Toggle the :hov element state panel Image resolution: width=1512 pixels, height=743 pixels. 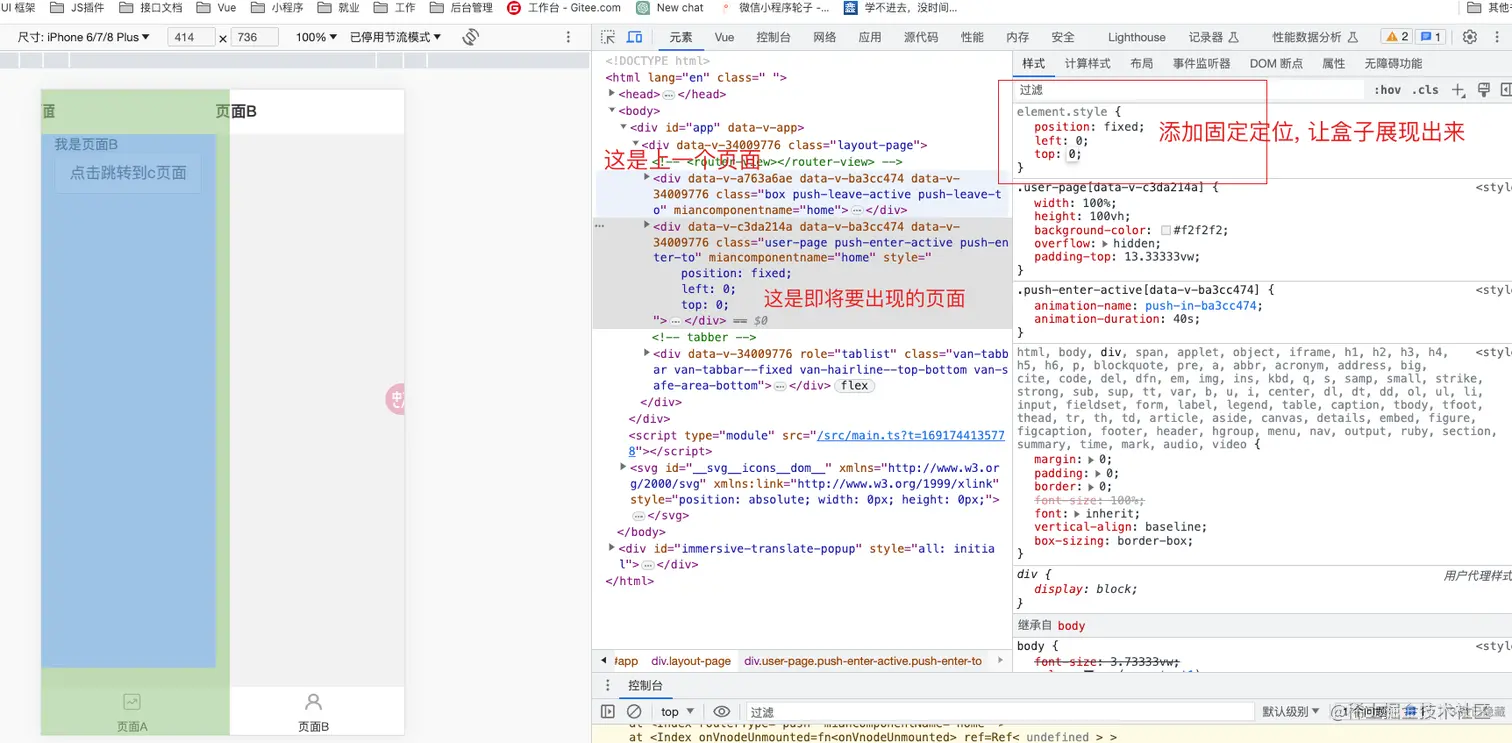1387,90
